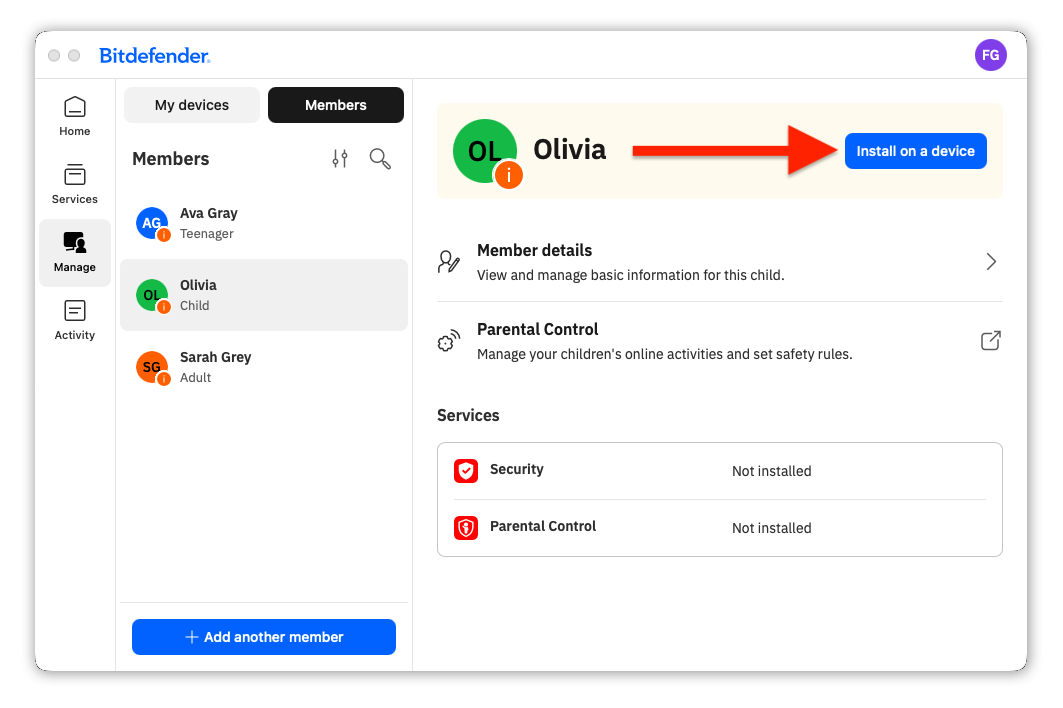
Task: Click Parental Control's Not installed status
Action: tap(771, 528)
